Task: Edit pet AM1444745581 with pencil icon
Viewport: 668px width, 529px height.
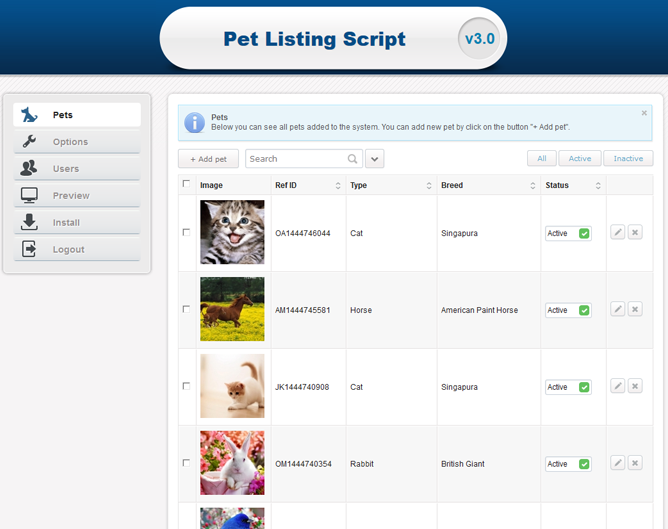Action: pos(617,309)
